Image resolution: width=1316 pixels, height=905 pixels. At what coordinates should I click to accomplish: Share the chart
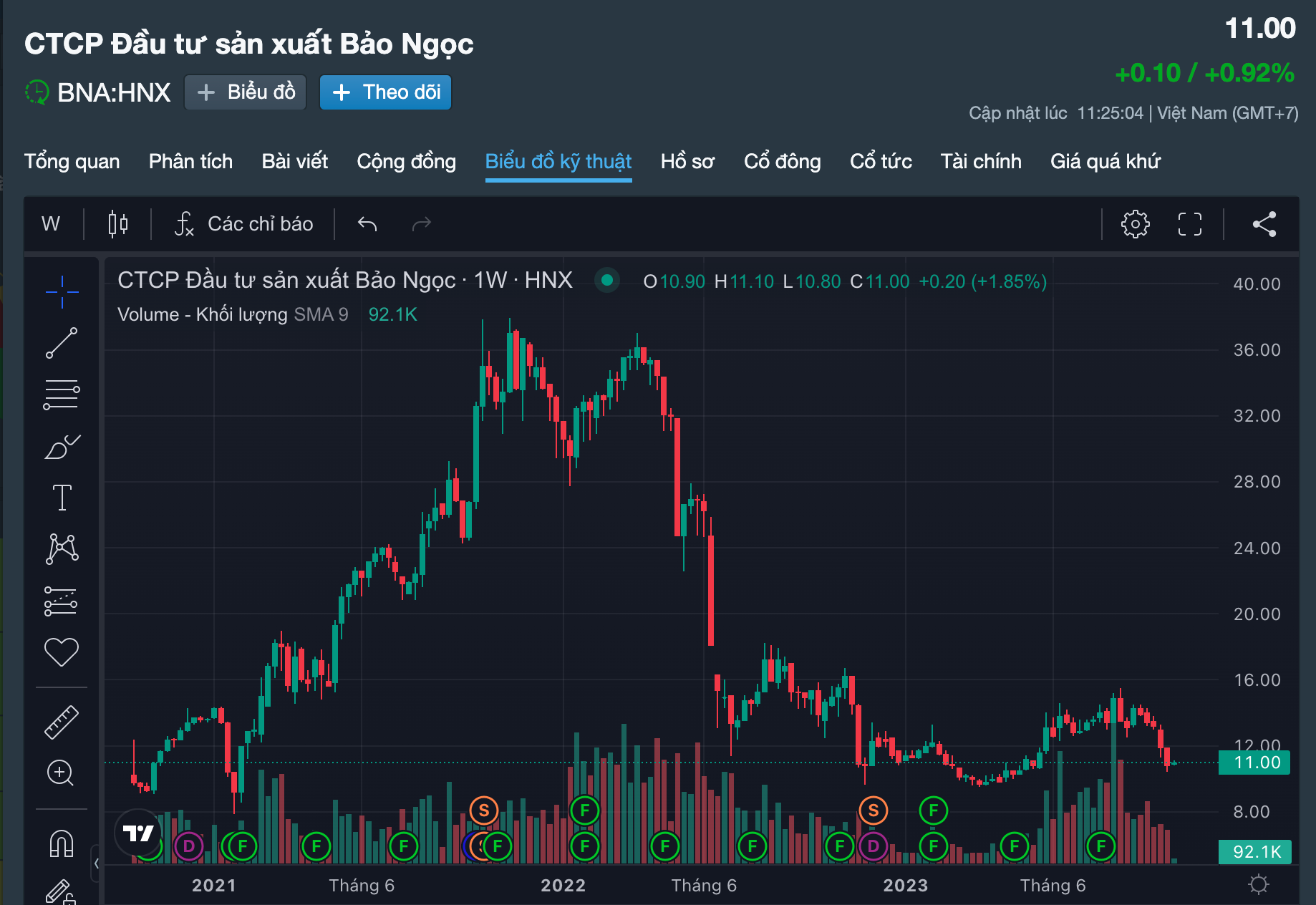tap(1264, 224)
